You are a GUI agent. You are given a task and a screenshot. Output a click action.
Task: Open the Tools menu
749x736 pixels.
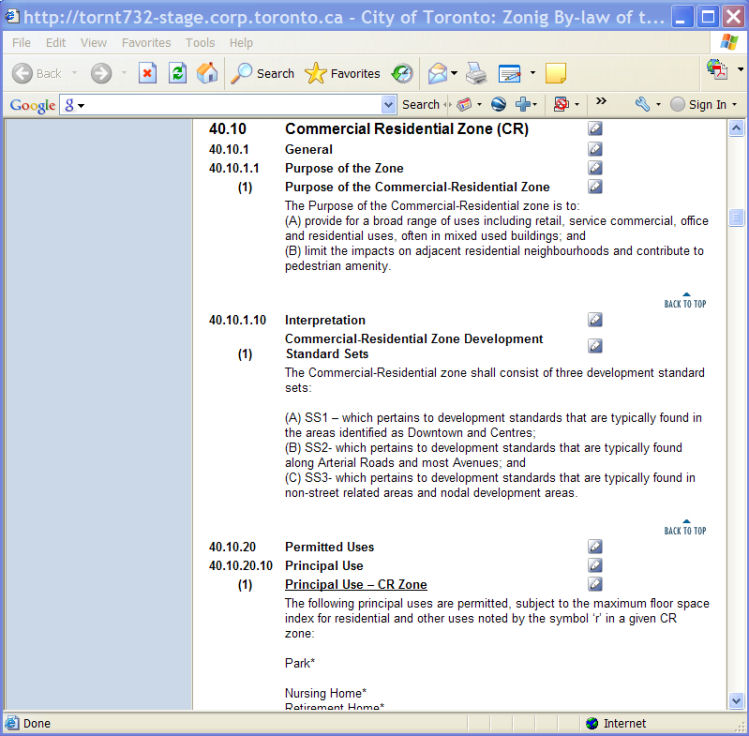200,43
